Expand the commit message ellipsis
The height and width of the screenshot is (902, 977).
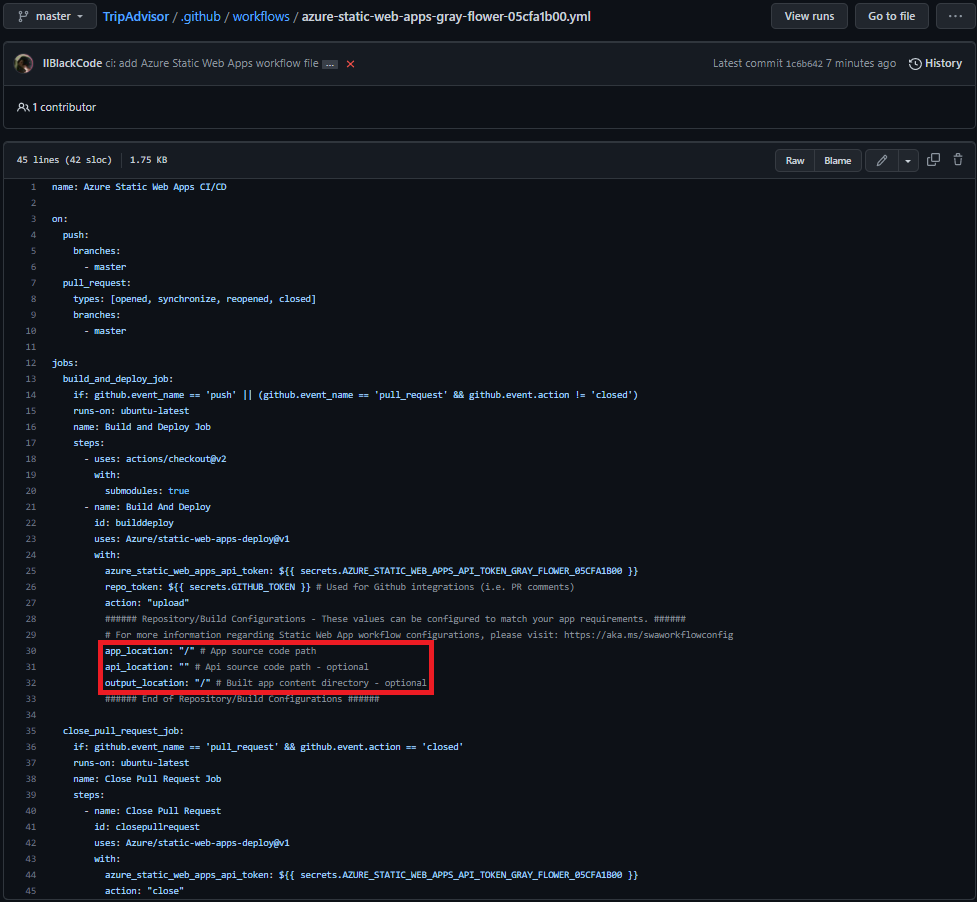330,64
